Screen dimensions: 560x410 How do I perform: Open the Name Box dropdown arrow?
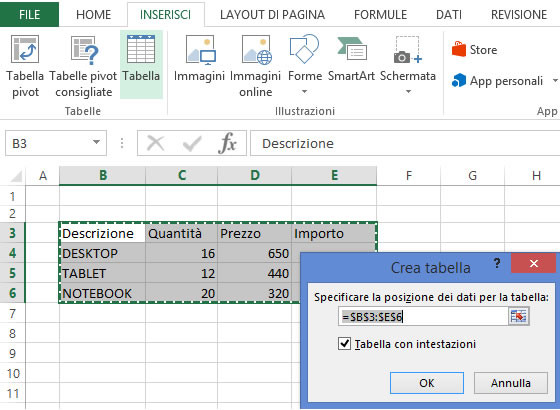[x=96, y=142]
